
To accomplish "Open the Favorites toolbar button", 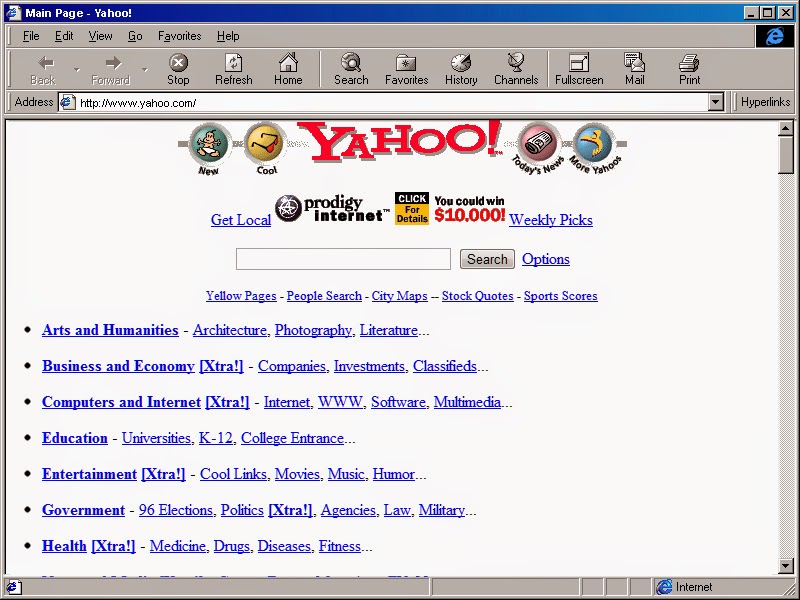I will pos(407,70).
